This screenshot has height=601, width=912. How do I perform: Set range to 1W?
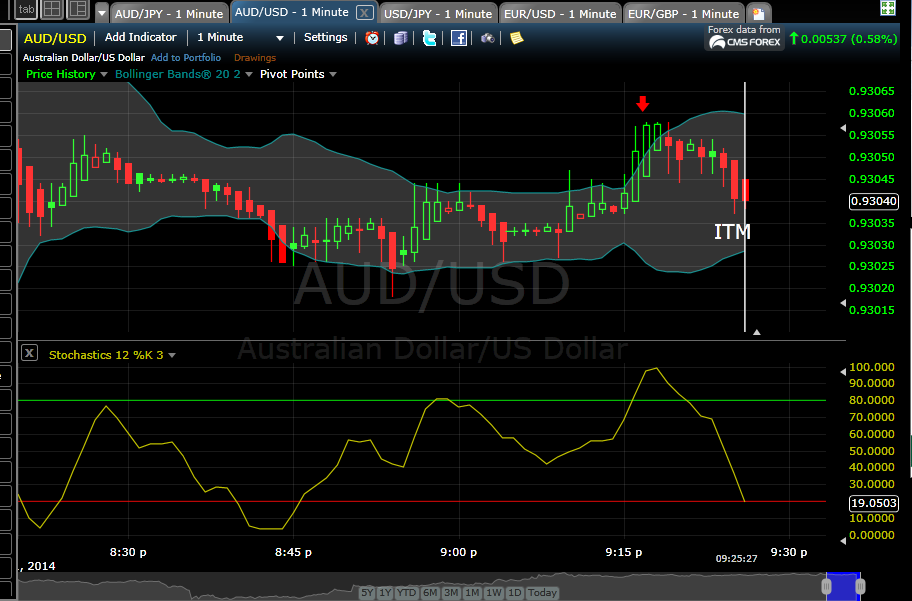494,592
